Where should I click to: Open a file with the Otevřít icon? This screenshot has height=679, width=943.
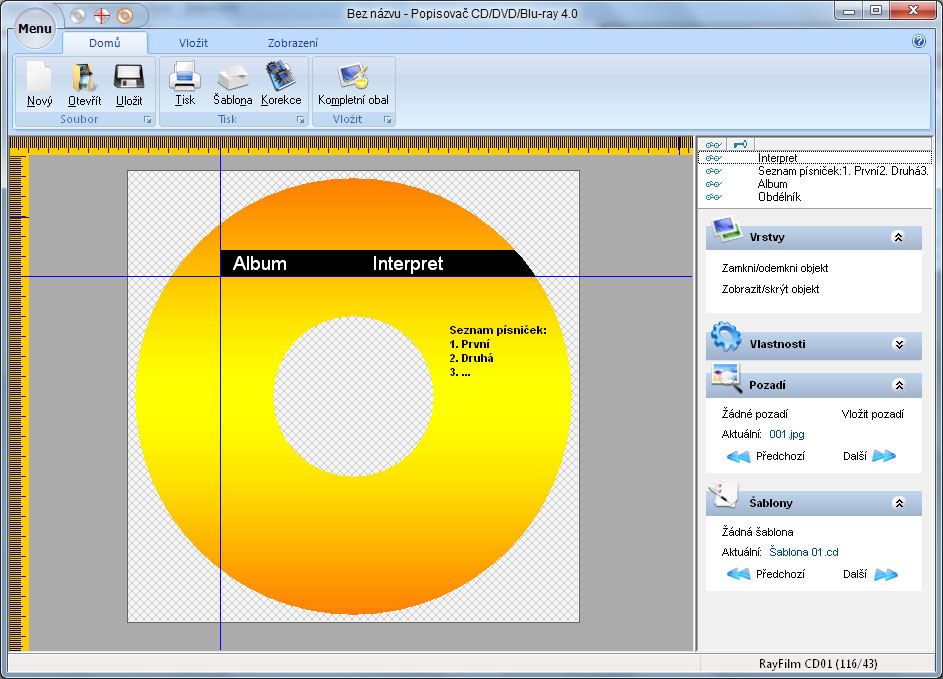(x=84, y=78)
